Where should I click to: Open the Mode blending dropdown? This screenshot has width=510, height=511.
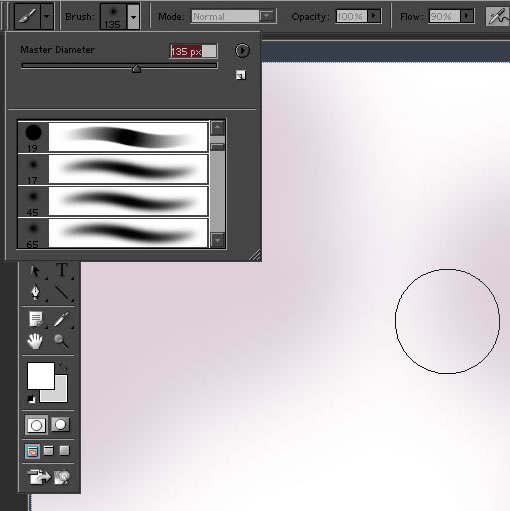click(267, 16)
